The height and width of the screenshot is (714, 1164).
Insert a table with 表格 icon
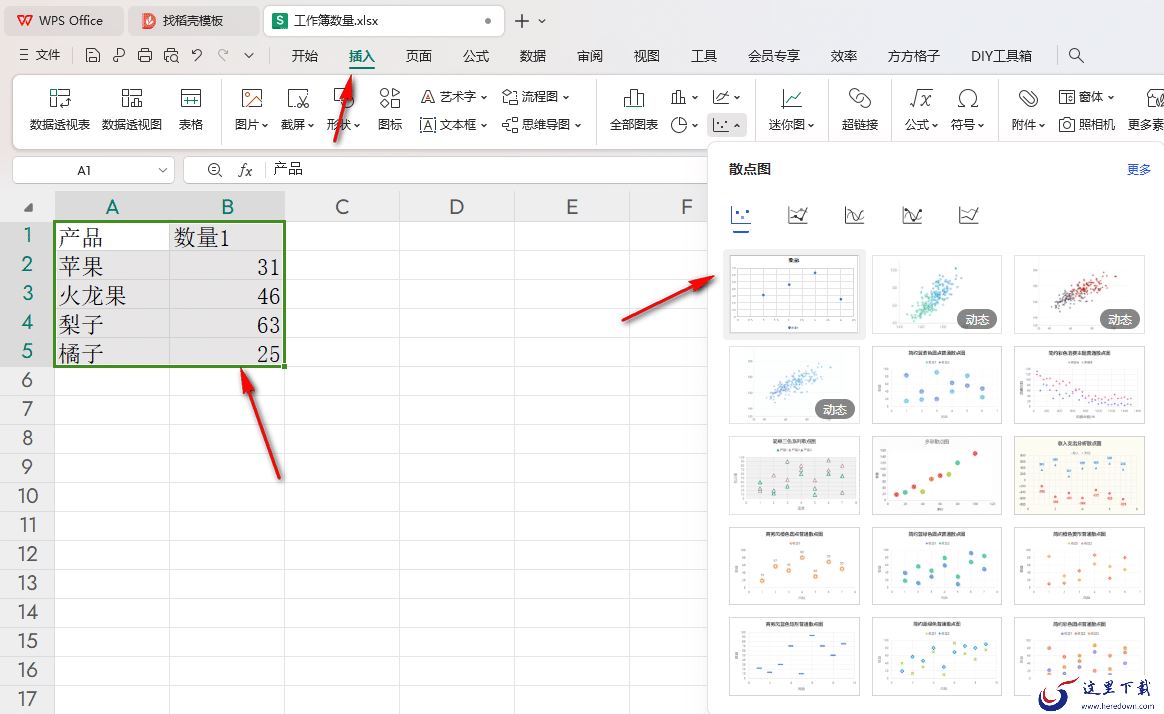tap(191, 99)
